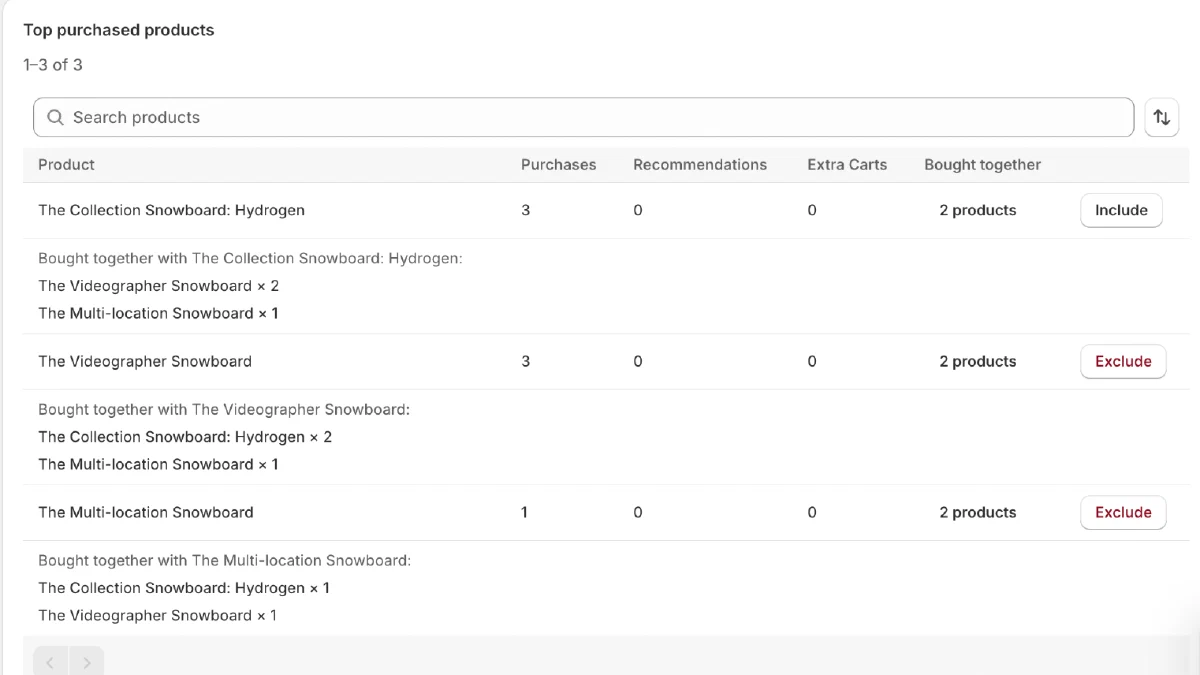Go to previous page arrow
This screenshot has height=675, width=1200.
tap(51, 662)
